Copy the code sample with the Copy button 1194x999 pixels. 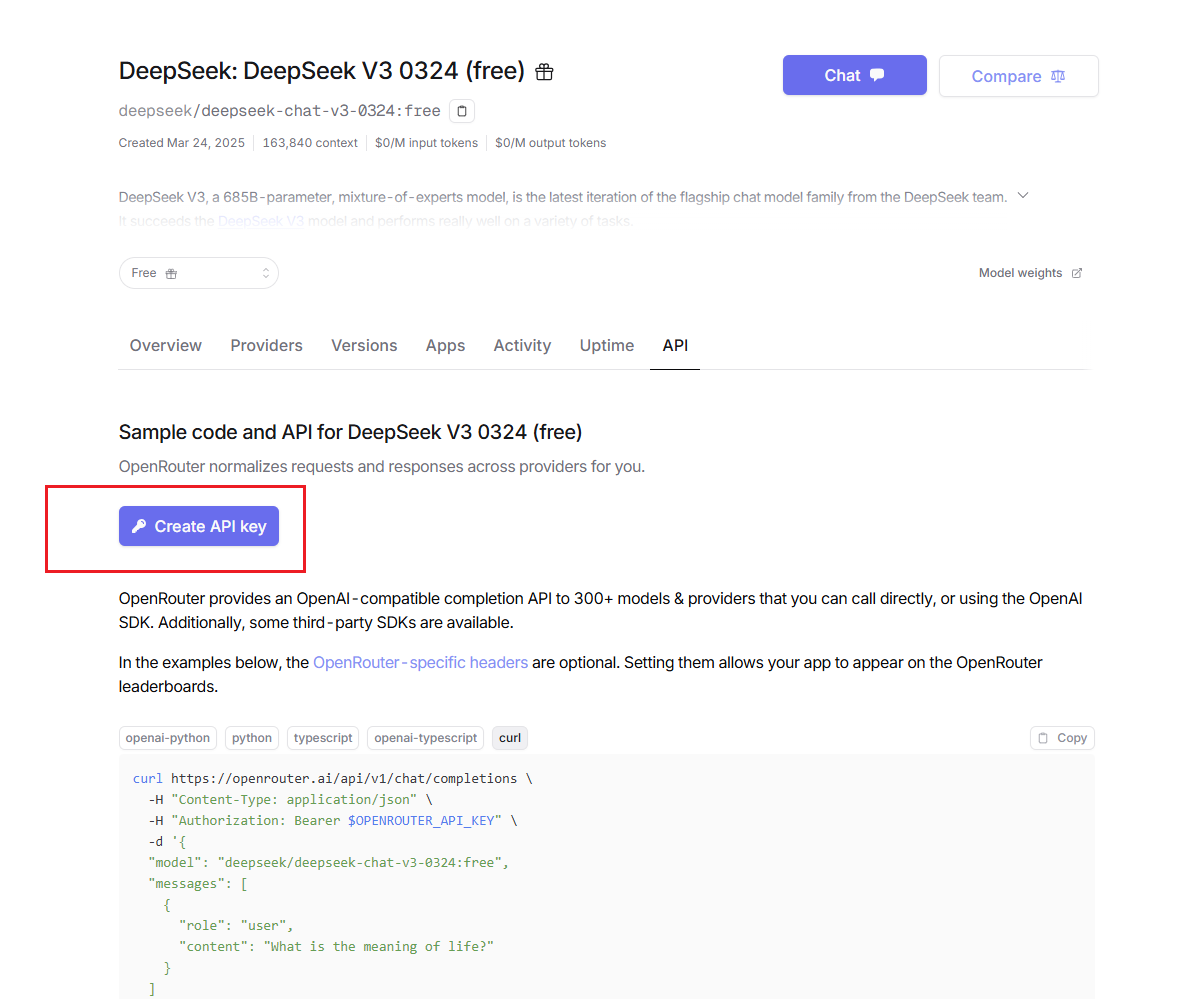[x=1062, y=738]
